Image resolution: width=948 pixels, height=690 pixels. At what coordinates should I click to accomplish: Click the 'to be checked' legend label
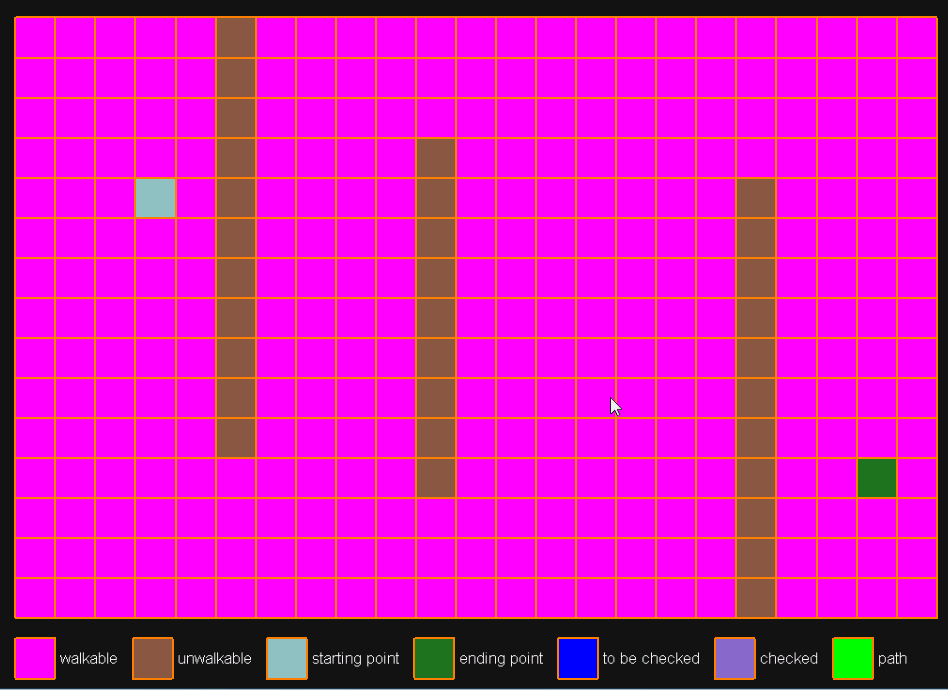[x=651, y=659]
